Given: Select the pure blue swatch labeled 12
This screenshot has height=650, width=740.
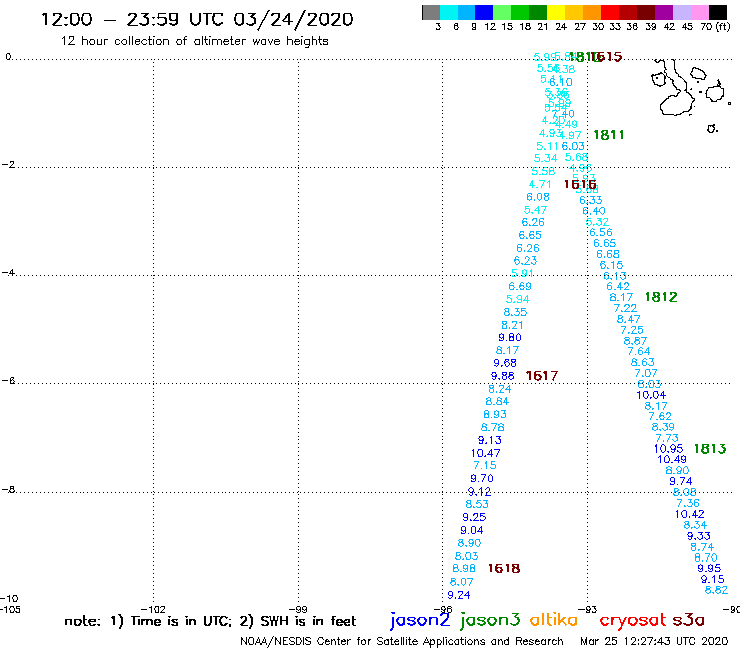Looking at the screenshot, I should (x=484, y=12).
